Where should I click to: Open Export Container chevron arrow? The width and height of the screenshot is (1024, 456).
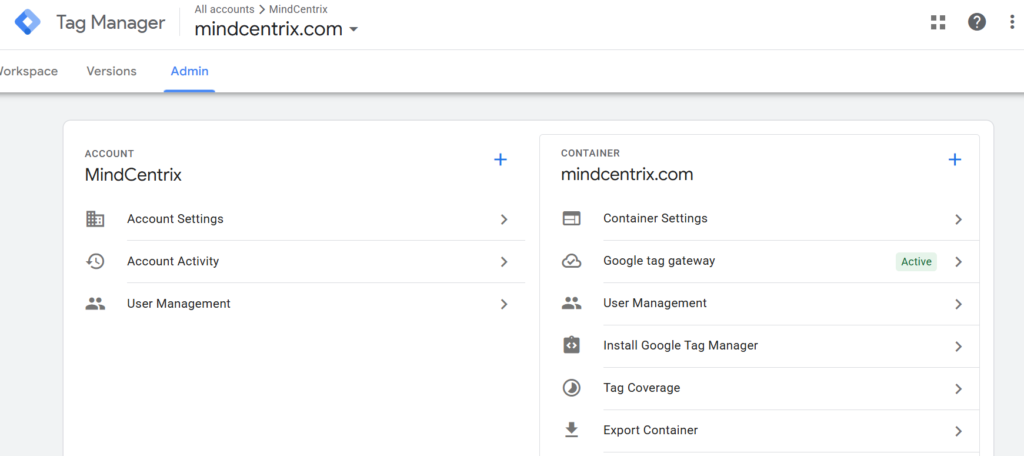click(959, 431)
